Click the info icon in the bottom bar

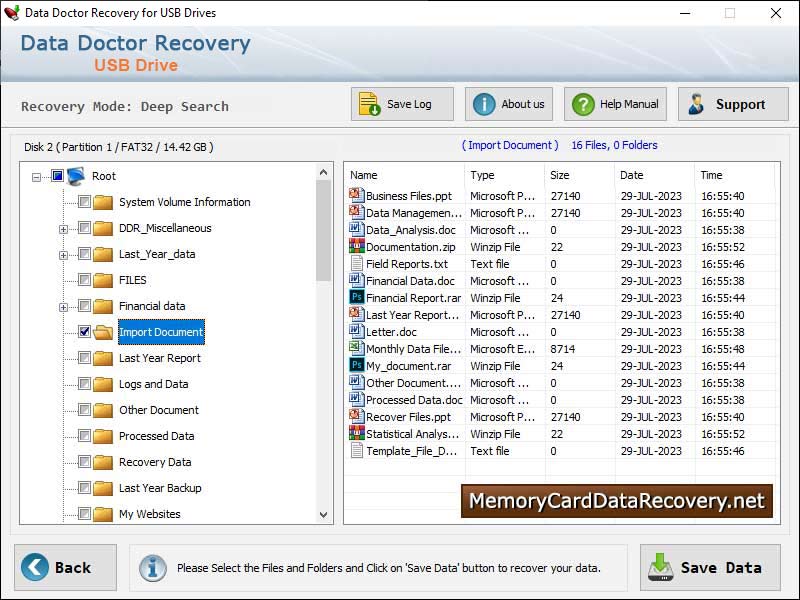click(x=152, y=568)
